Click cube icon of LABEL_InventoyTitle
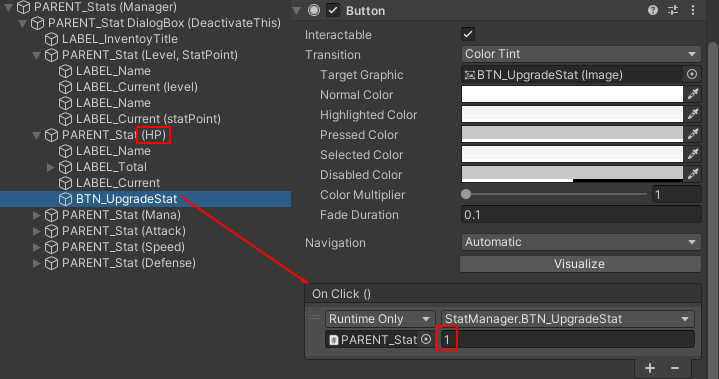Viewport: 719px width, 379px height. (x=51, y=39)
